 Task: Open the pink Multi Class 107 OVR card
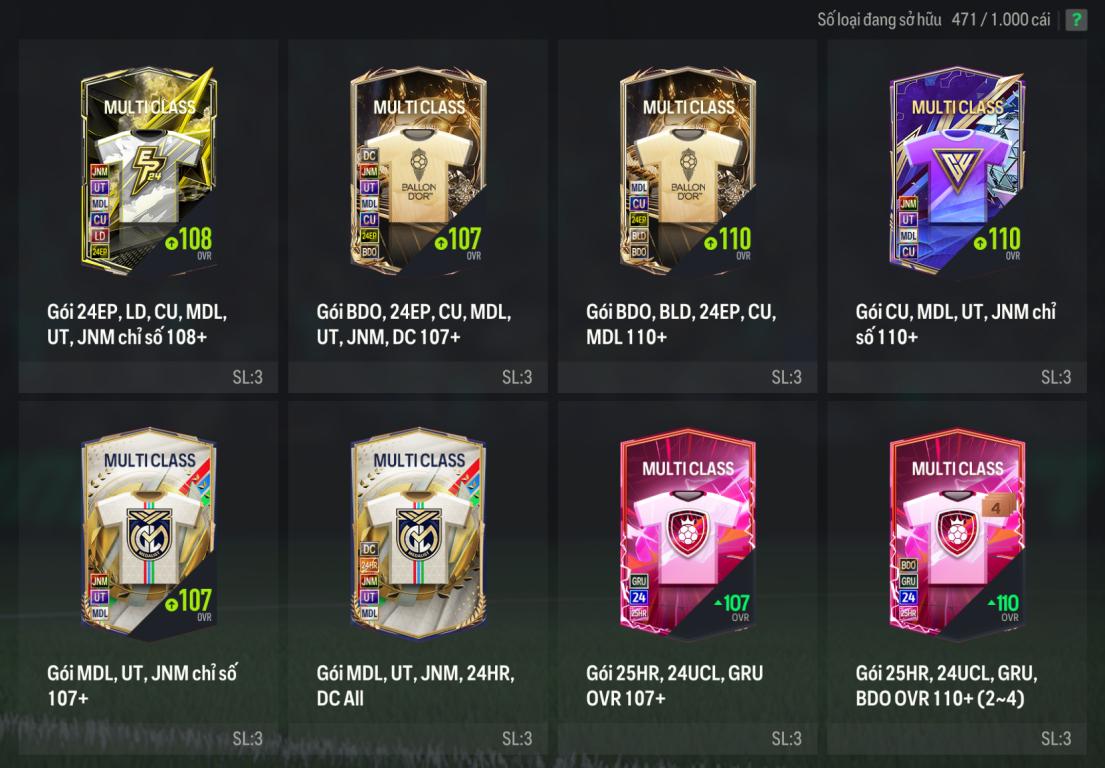click(x=688, y=532)
